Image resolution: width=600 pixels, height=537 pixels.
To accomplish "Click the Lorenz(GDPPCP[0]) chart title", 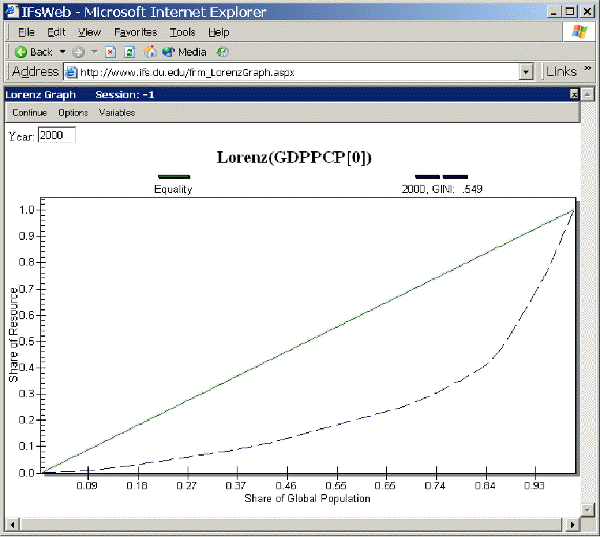I will click(x=294, y=157).
